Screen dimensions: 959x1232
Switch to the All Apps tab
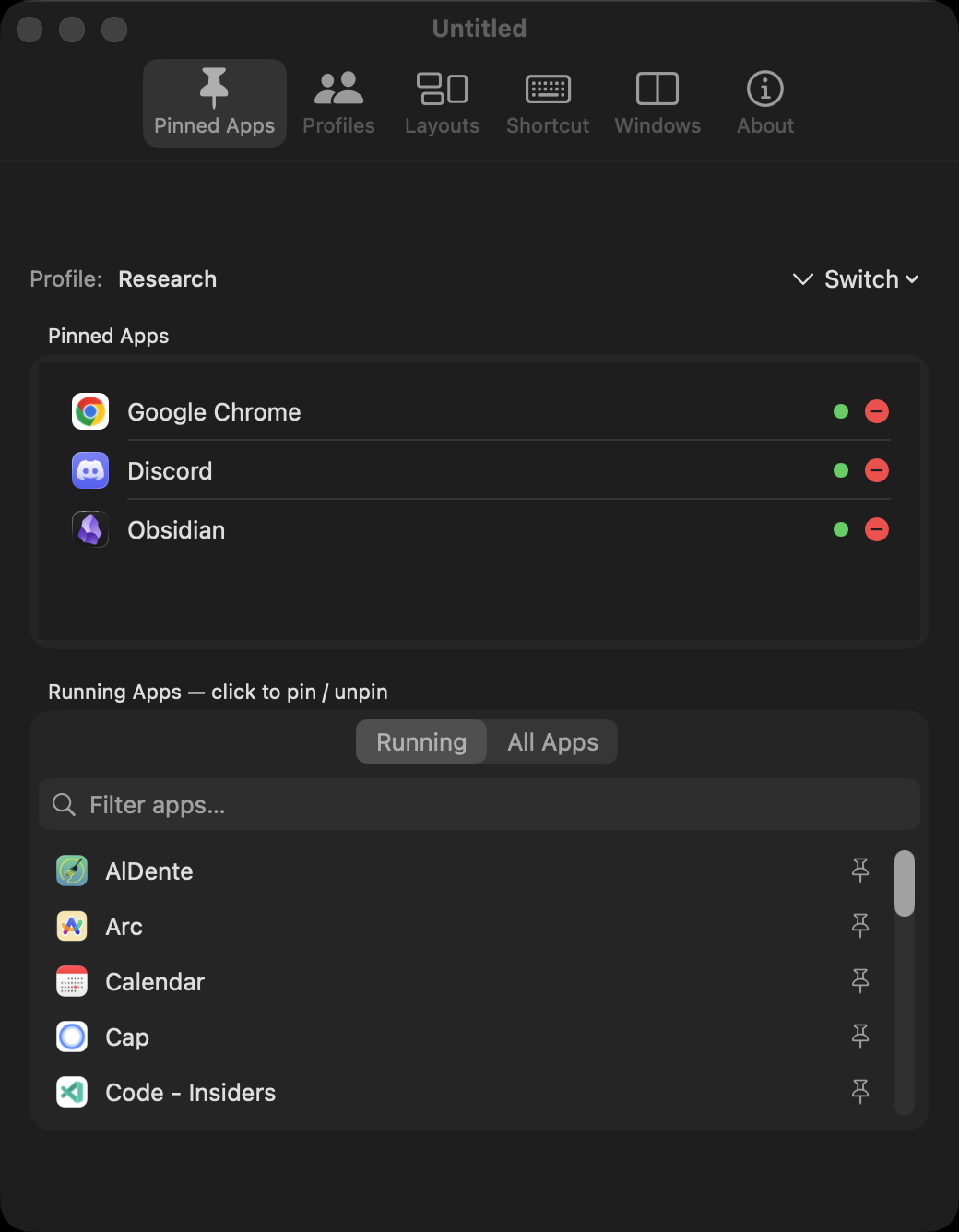click(551, 741)
